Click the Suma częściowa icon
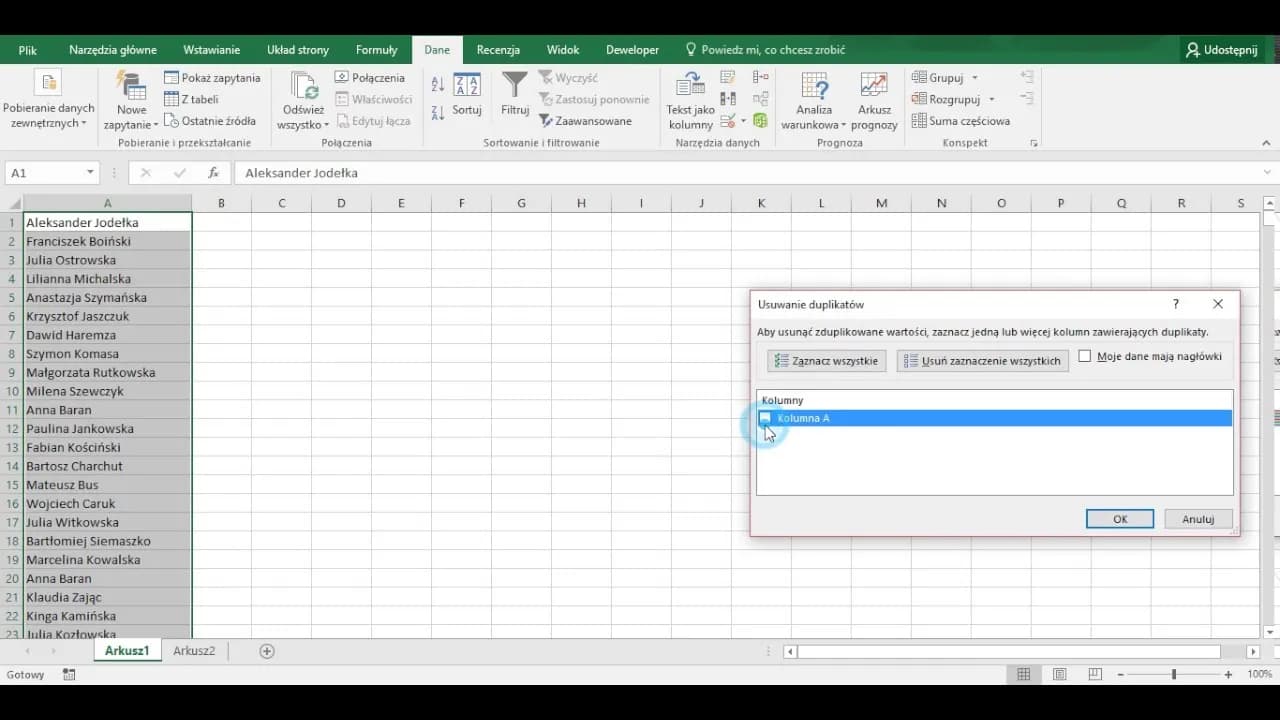The image size is (1280, 720). 919,121
